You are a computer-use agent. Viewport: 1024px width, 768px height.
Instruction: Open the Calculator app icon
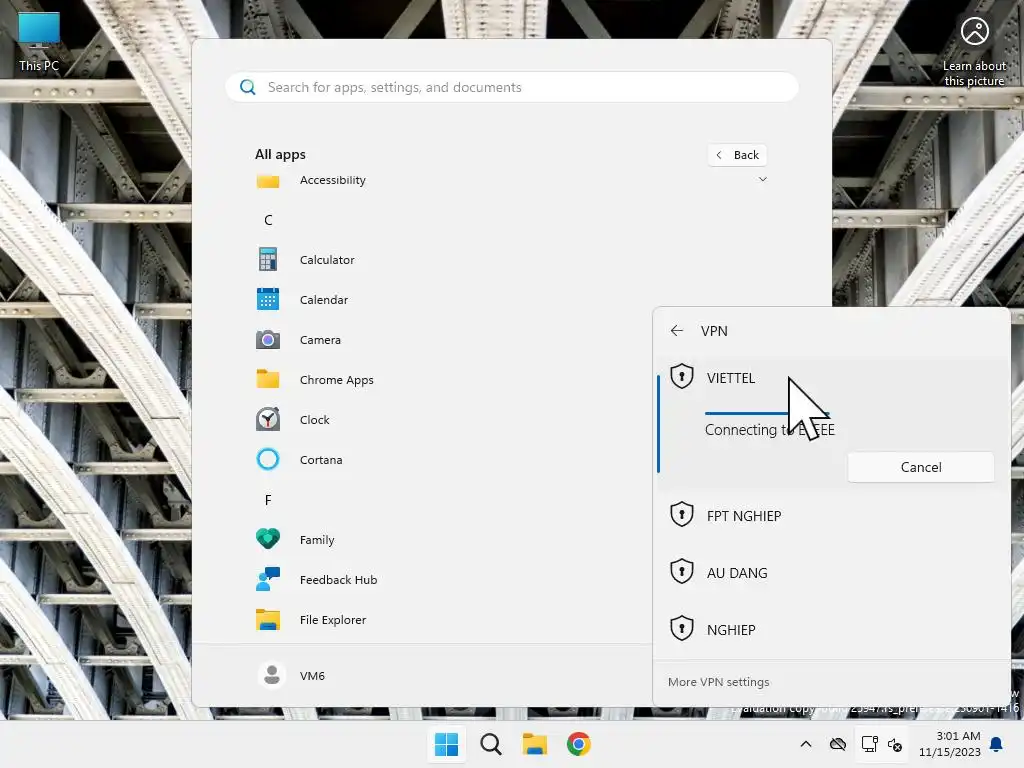tap(268, 259)
